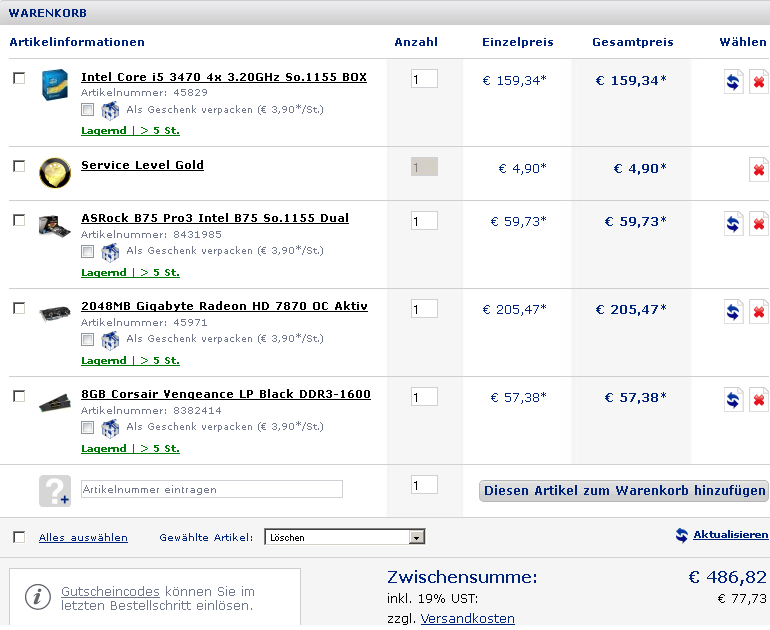Refresh icon for Corsair Vengeance row

[x=733, y=400]
